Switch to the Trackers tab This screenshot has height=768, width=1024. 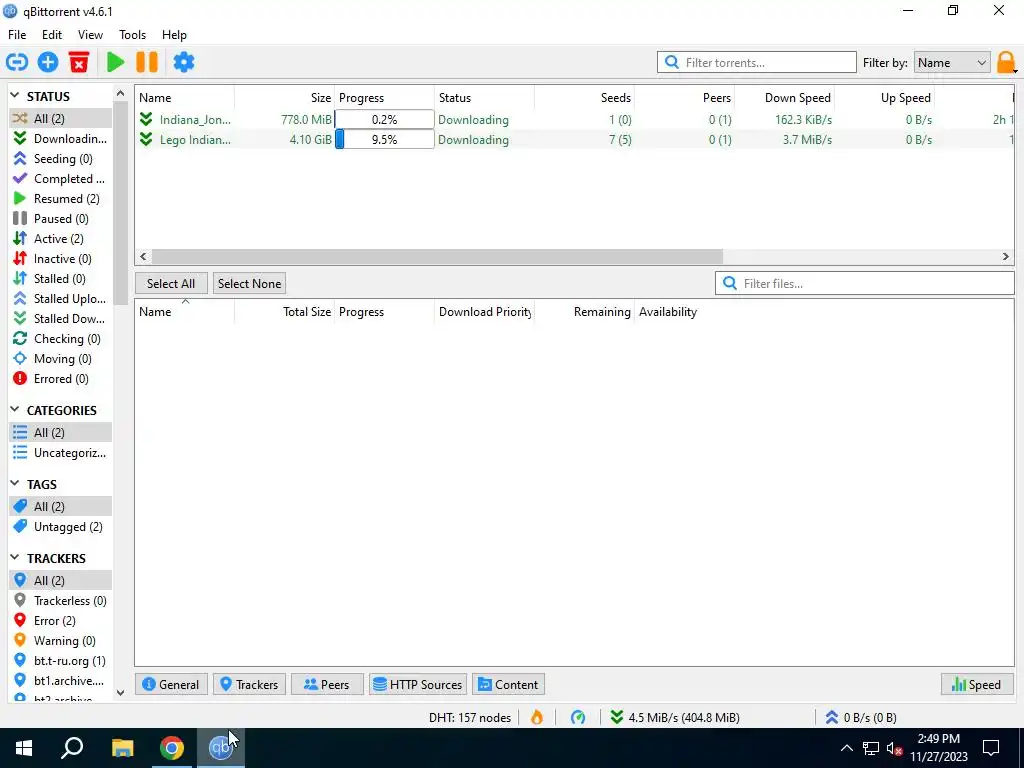click(249, 684)
